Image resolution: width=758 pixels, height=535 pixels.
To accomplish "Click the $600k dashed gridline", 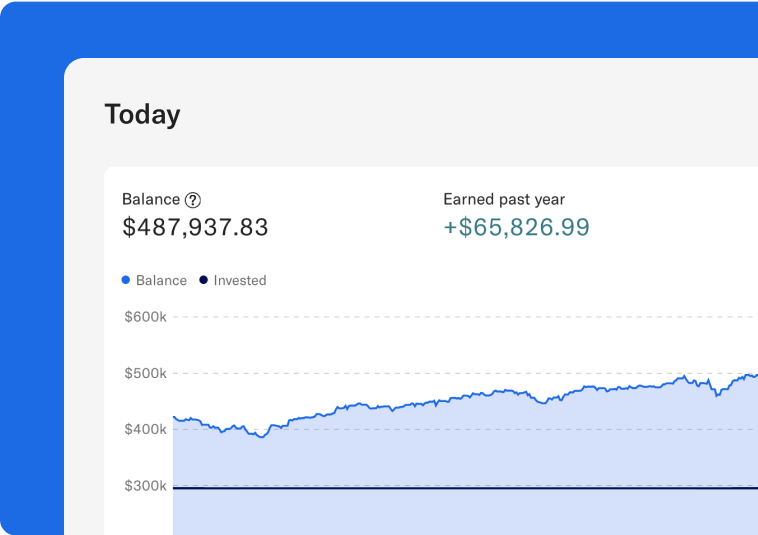I will point(450,317).
